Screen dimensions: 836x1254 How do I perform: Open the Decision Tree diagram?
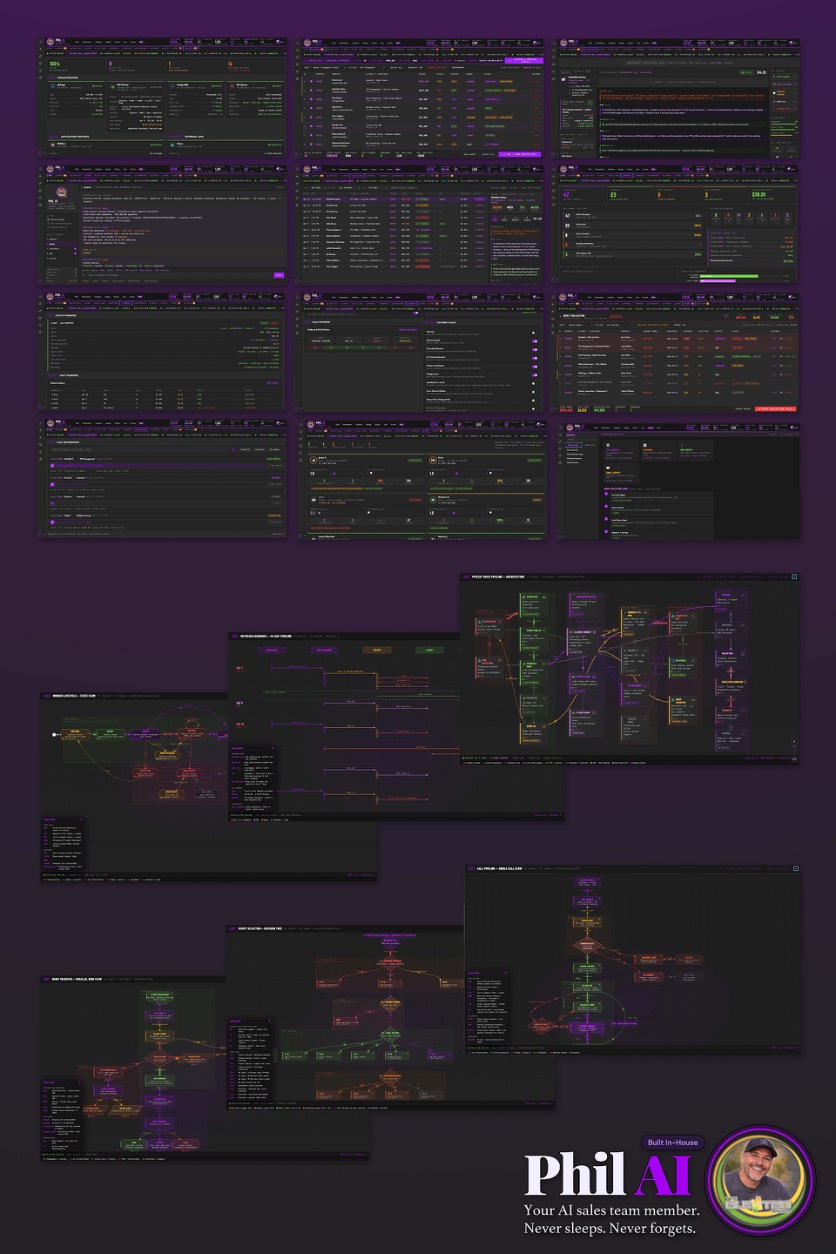(391, 1016)
